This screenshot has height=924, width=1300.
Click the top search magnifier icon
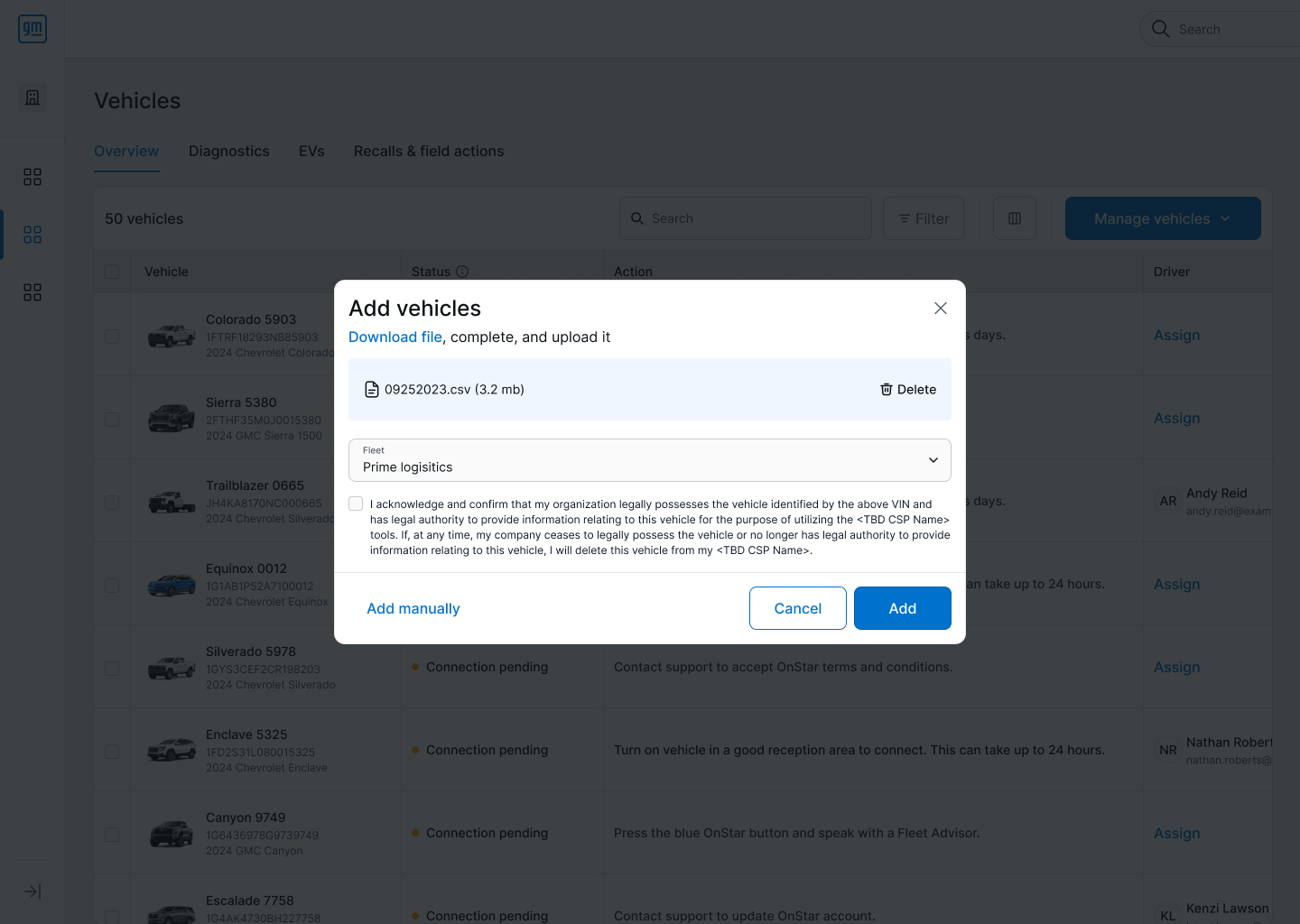click(1161, 29)
